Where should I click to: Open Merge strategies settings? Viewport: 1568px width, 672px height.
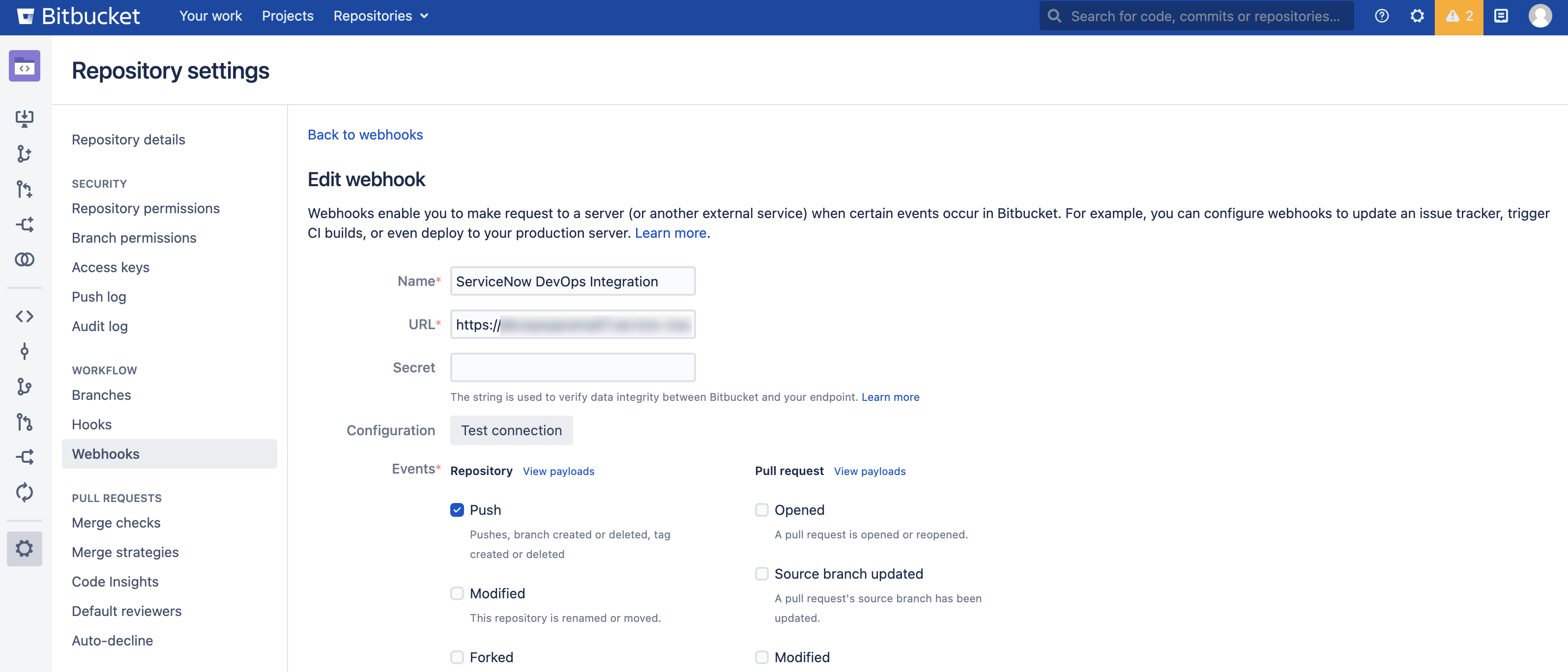[125, 552]
